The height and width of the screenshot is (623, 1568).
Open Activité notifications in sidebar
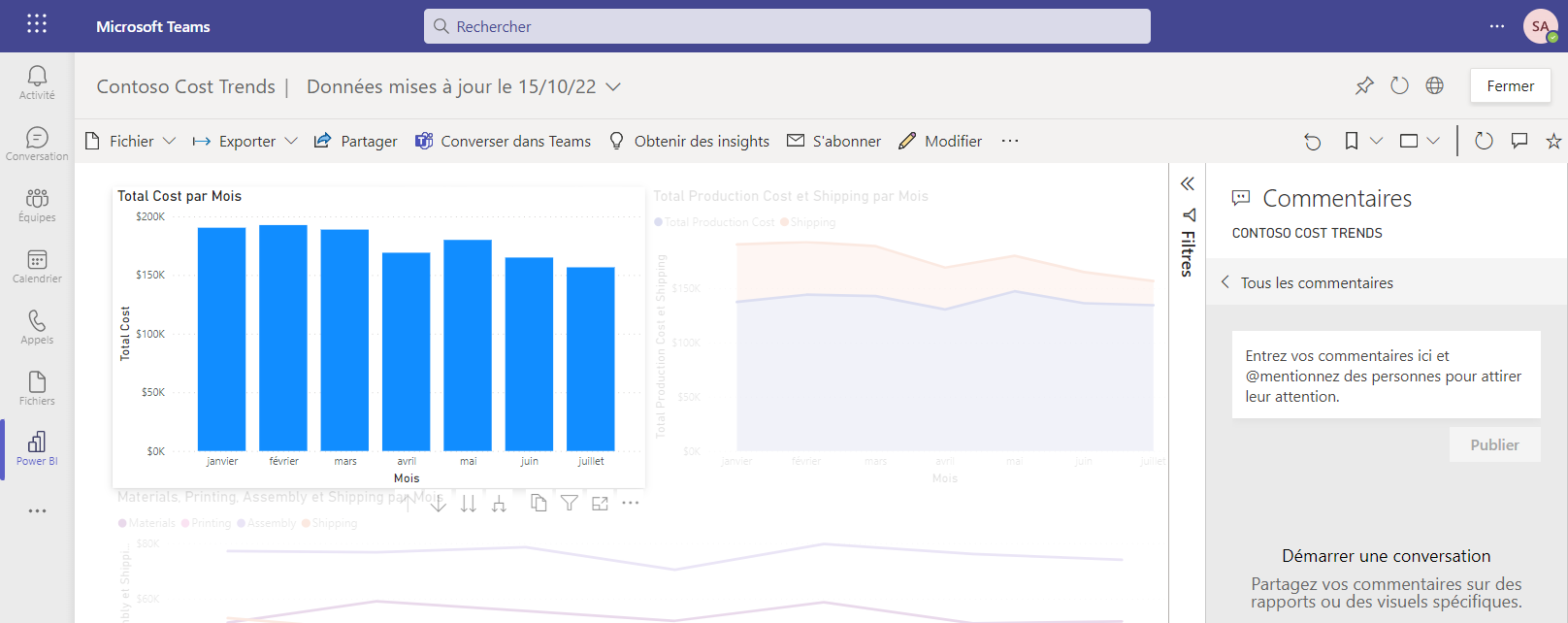click(37, 82)
